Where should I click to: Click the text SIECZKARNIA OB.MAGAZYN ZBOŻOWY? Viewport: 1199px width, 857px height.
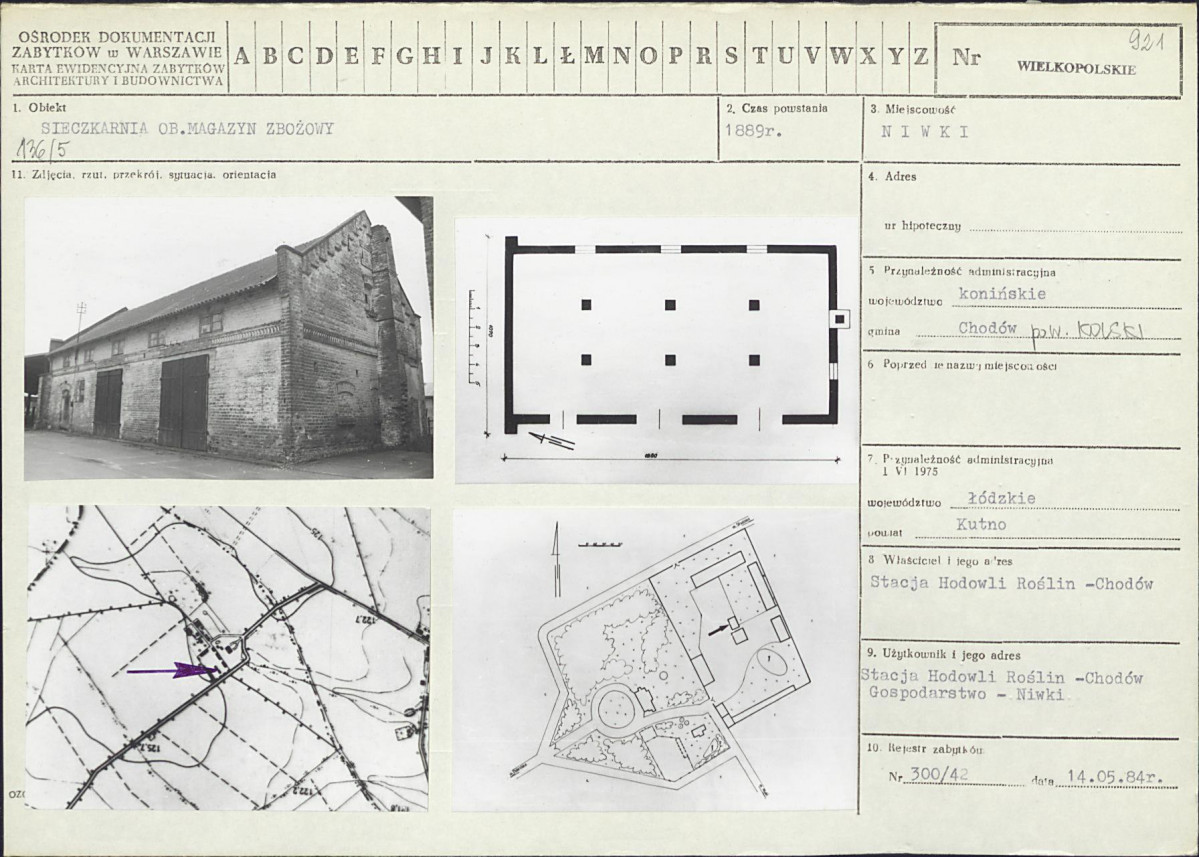click(x=187, y=128)
